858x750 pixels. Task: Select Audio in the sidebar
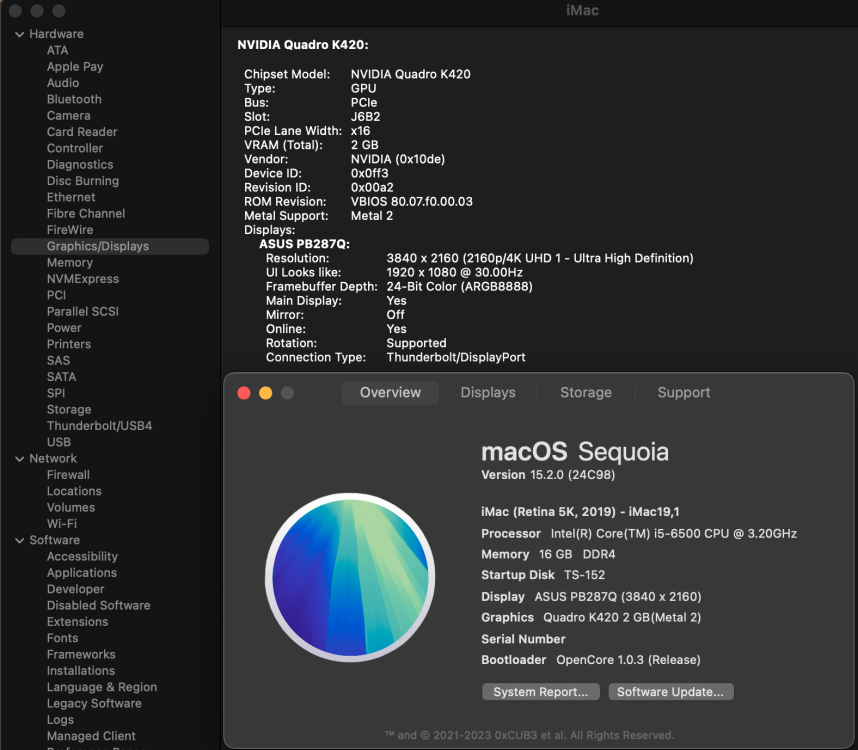[63, 83]
